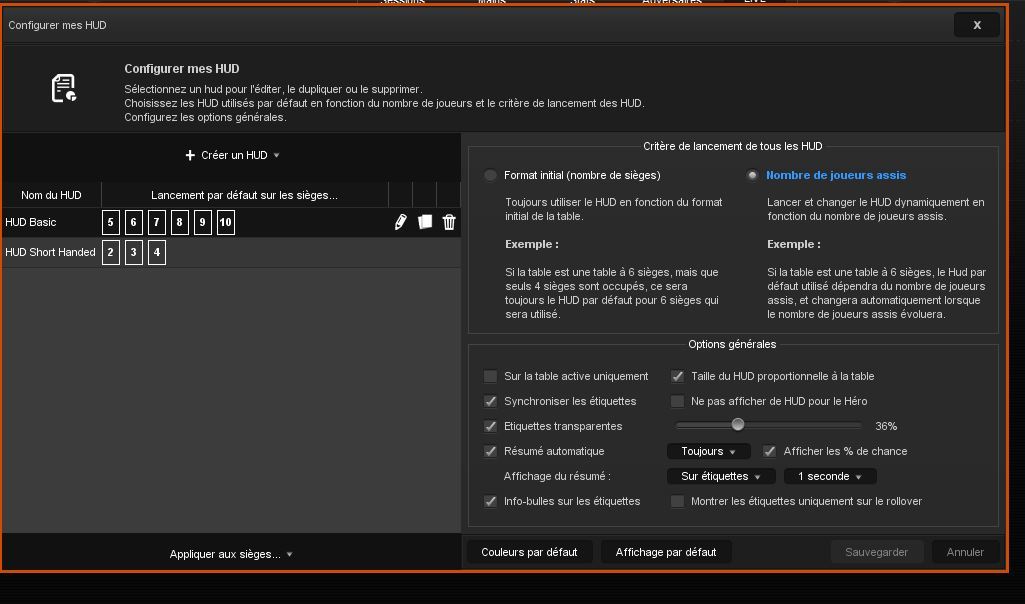Screen dimensions: 1025x604
Task: Click the Sauvegarder button
Action: 877,552
